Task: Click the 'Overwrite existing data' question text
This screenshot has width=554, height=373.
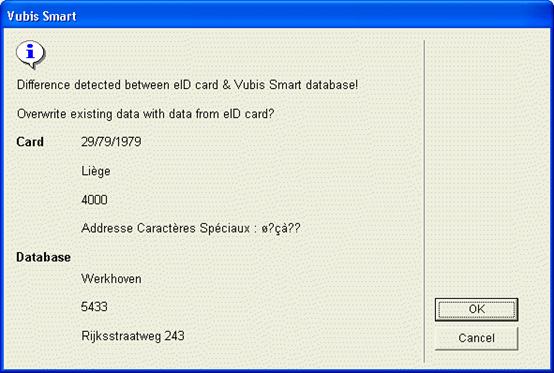Action: tap(91, 114)
